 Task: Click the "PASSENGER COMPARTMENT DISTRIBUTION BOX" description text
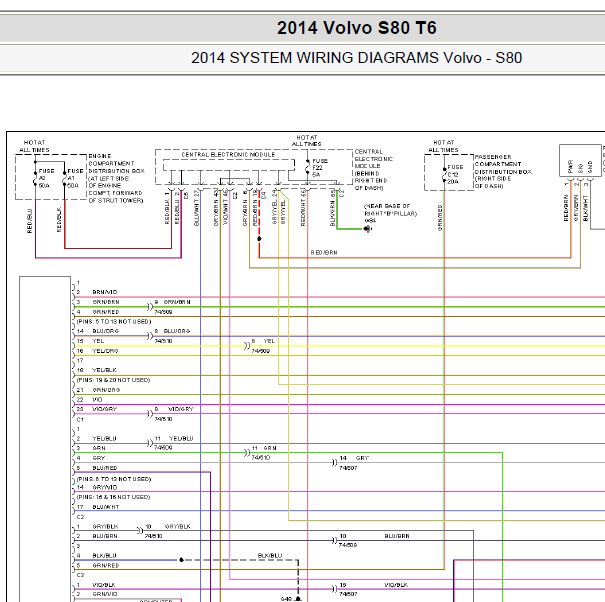coord(503,171)
